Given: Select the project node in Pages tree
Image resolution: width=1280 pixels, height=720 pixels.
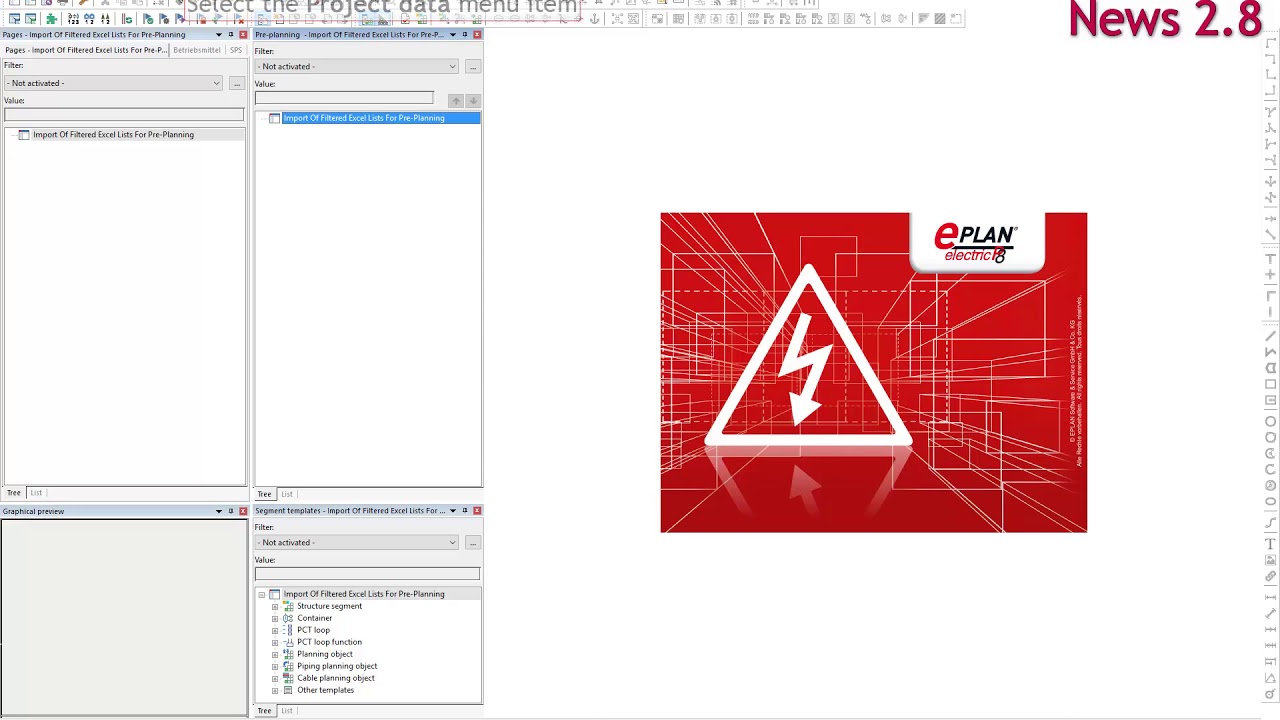Looking at the screenshot, I should tap(113, 135).
